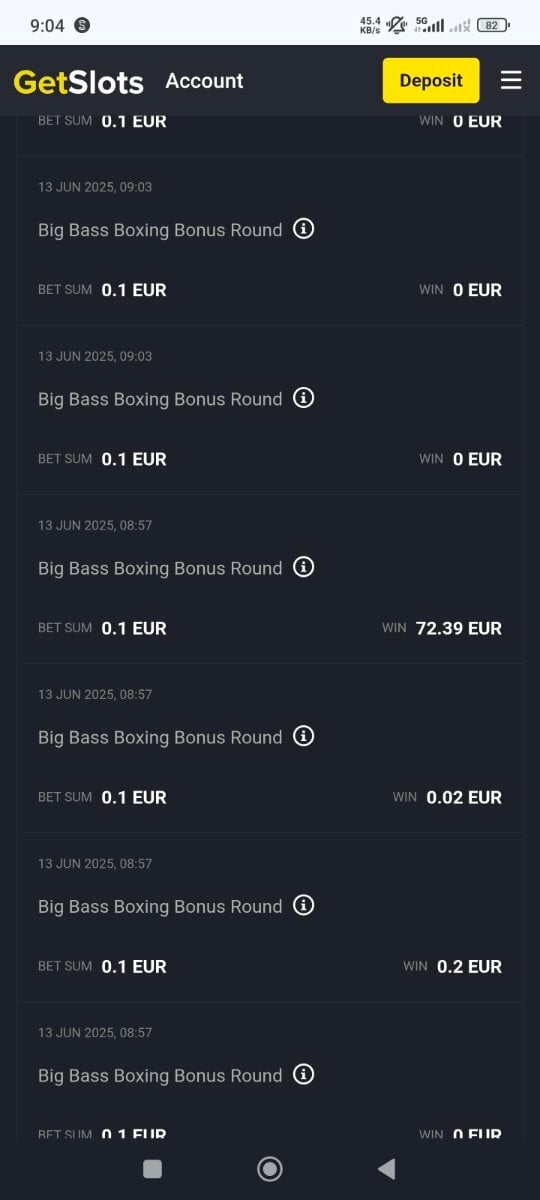Viewport: 540px width, 1200px height.
Task: Open info icon for 72.39 EUR win round
Action: pyautogui.click(x=304, y=567)
